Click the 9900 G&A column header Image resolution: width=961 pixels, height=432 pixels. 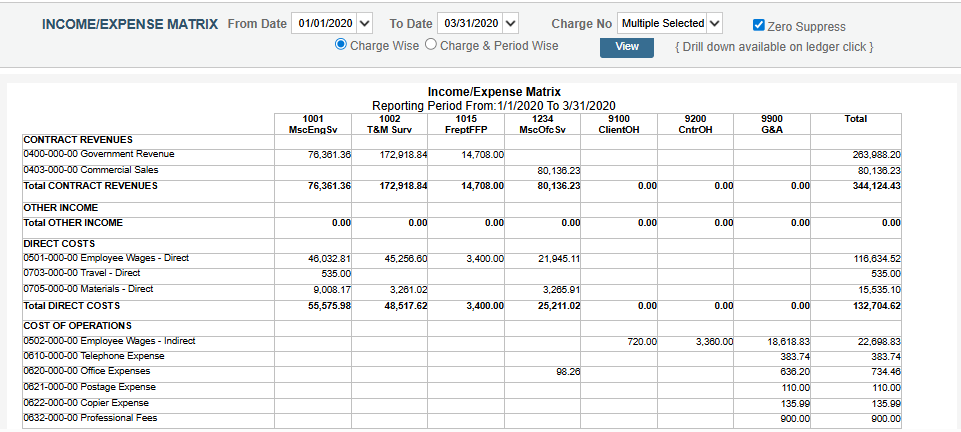pyautogui.click(x=771, y=124)
